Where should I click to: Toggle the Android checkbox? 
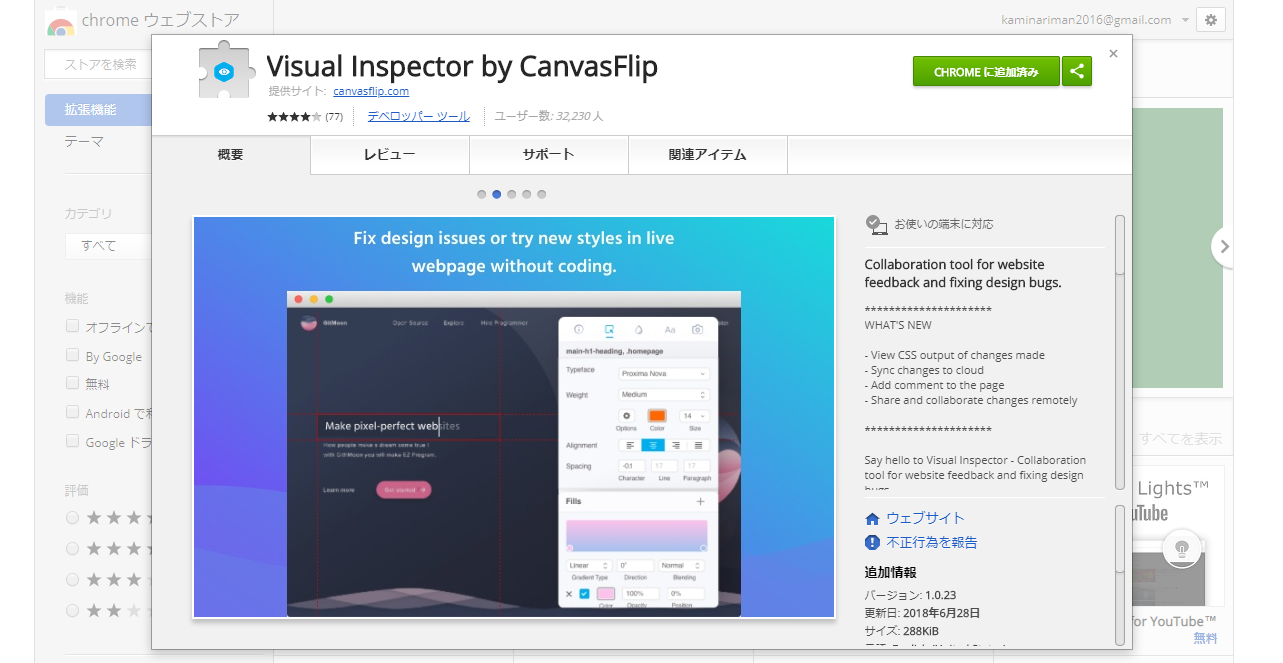click(x=72, y=412)
